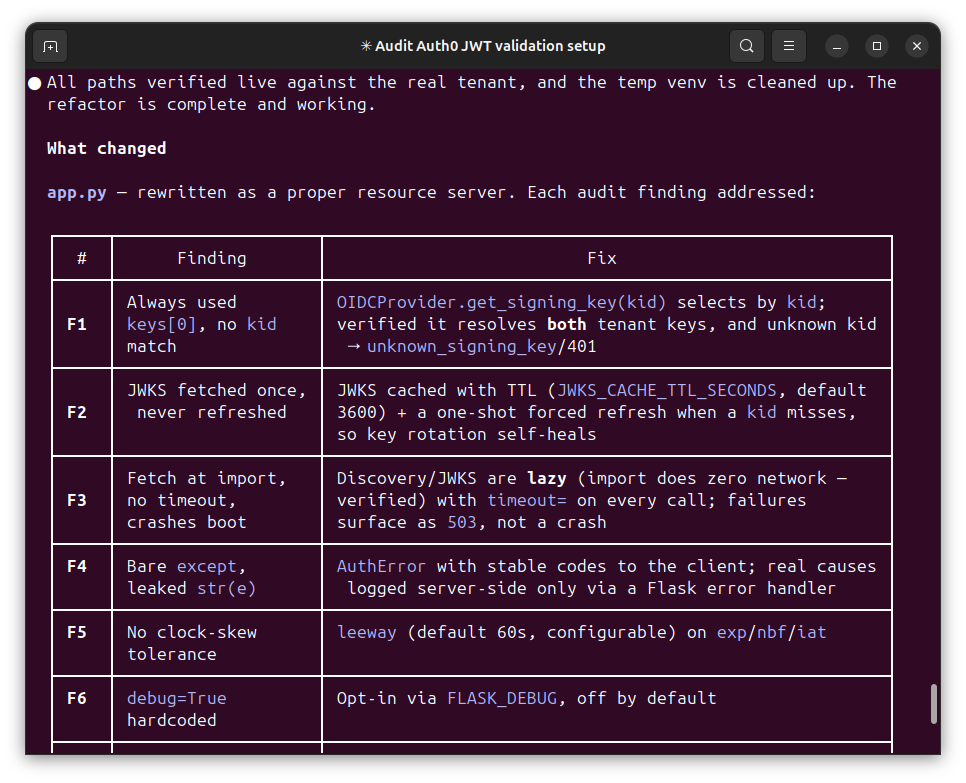The height and width of the screenshot is (783, 966).
Task: Click 'No clock-skew' finding text
Action: click(x=192, y=632)
